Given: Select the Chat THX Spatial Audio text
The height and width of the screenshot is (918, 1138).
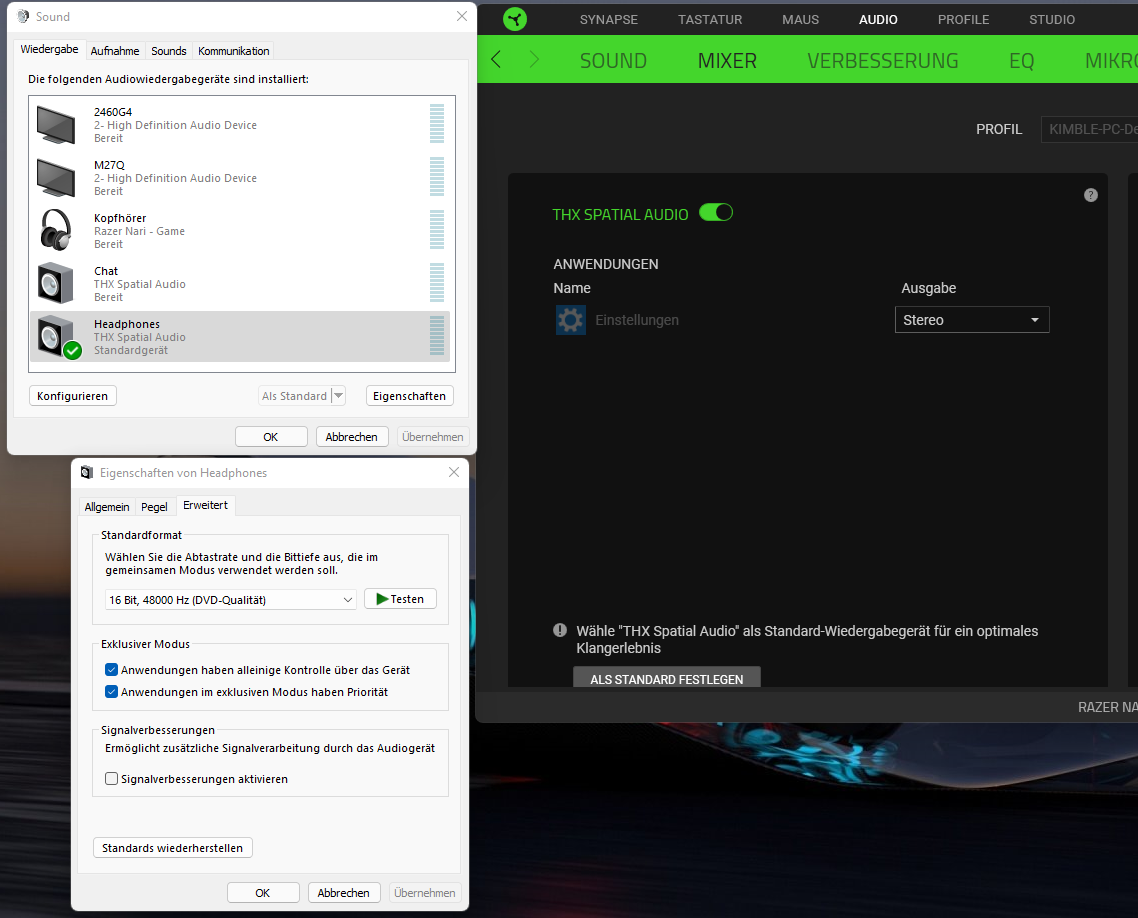Looking at the screenshot, I should point(139,284).
